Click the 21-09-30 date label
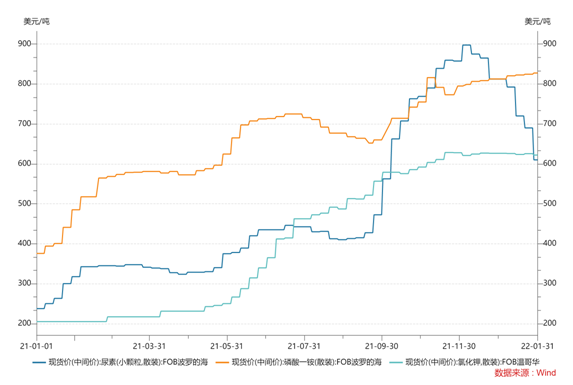The image size is (573, 385). pyautogui.click(x=382, y=346)
